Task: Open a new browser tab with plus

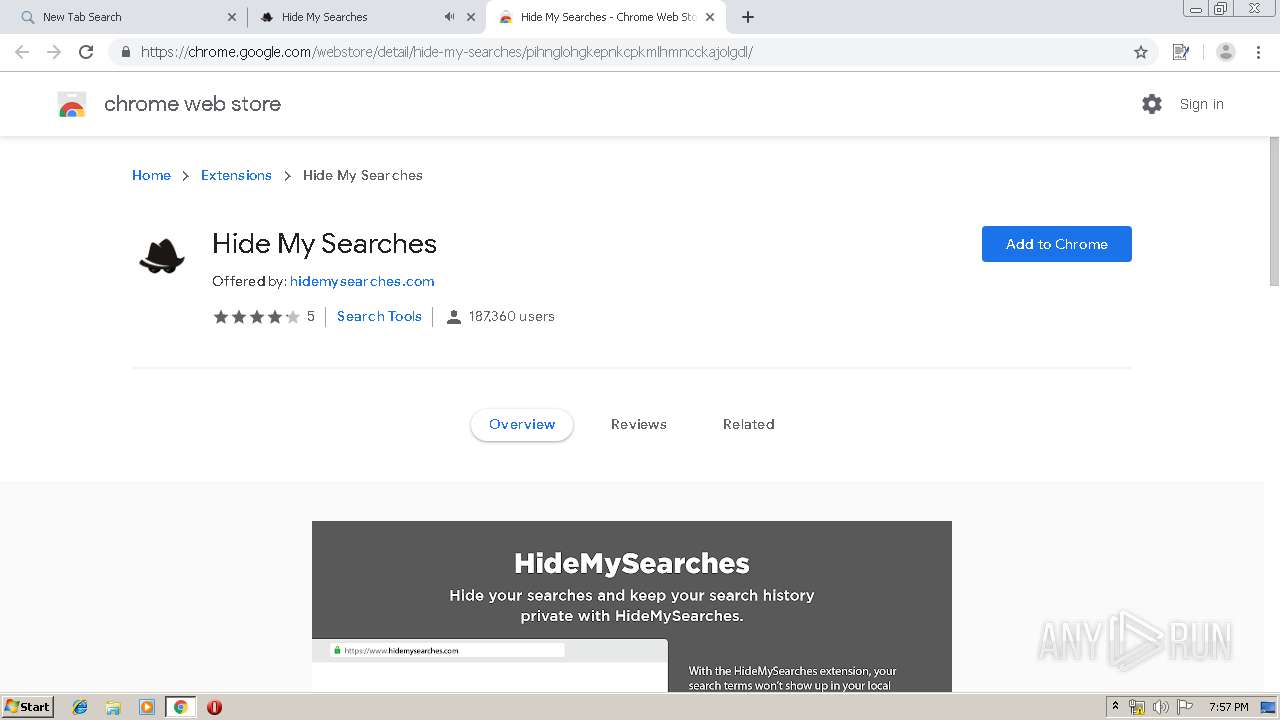Action: click(748, 17)
